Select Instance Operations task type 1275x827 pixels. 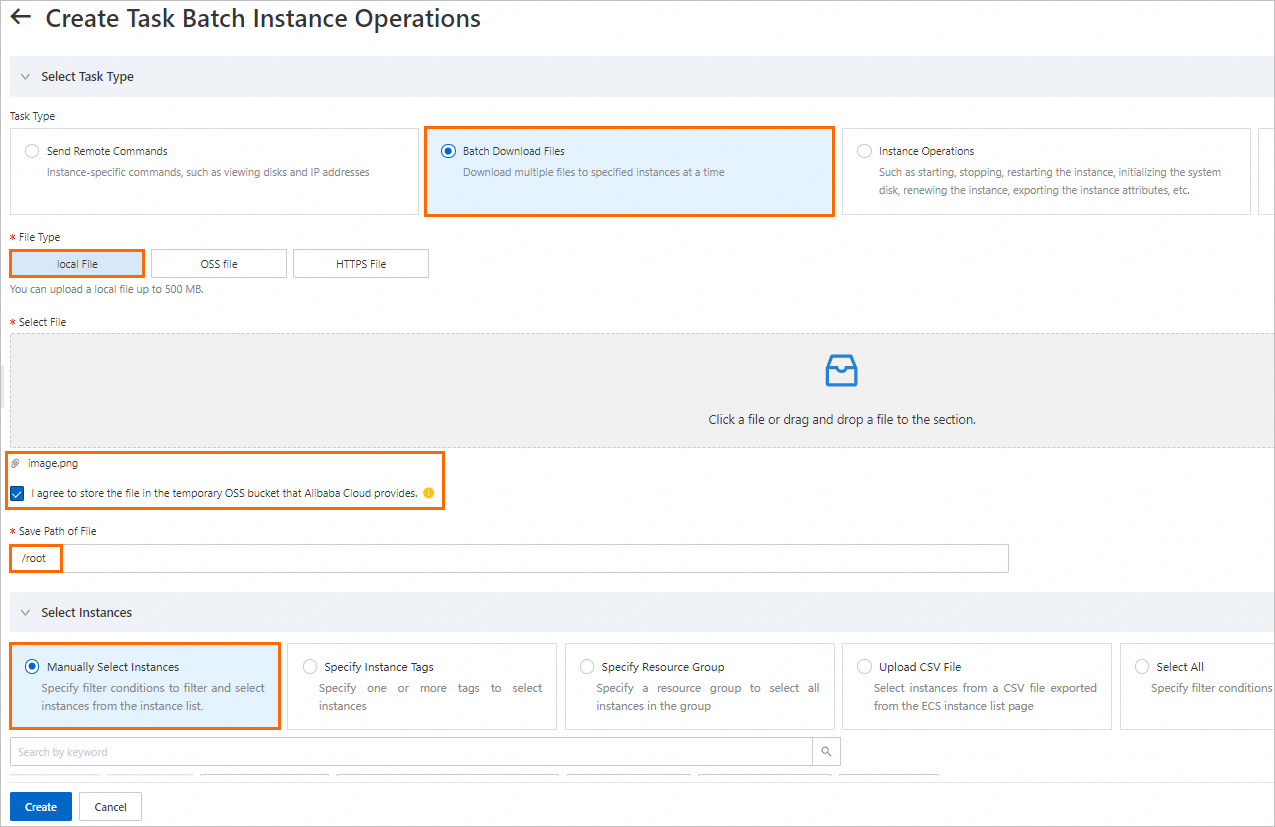coord(864,152)
